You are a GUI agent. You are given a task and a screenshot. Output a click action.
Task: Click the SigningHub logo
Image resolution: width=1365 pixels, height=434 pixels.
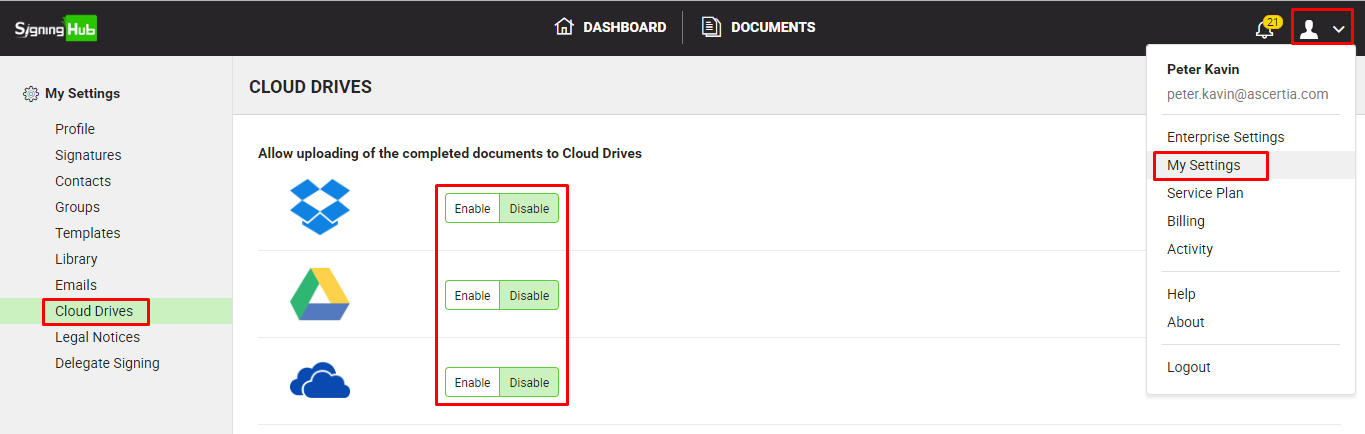[x=55, y=28]
